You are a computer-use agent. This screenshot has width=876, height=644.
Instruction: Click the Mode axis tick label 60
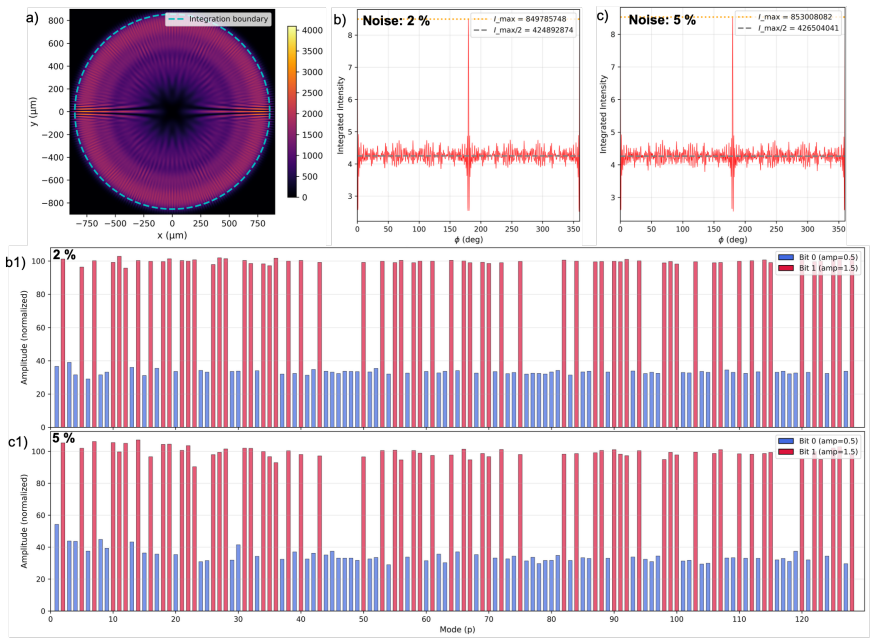(x=426, y=619)
